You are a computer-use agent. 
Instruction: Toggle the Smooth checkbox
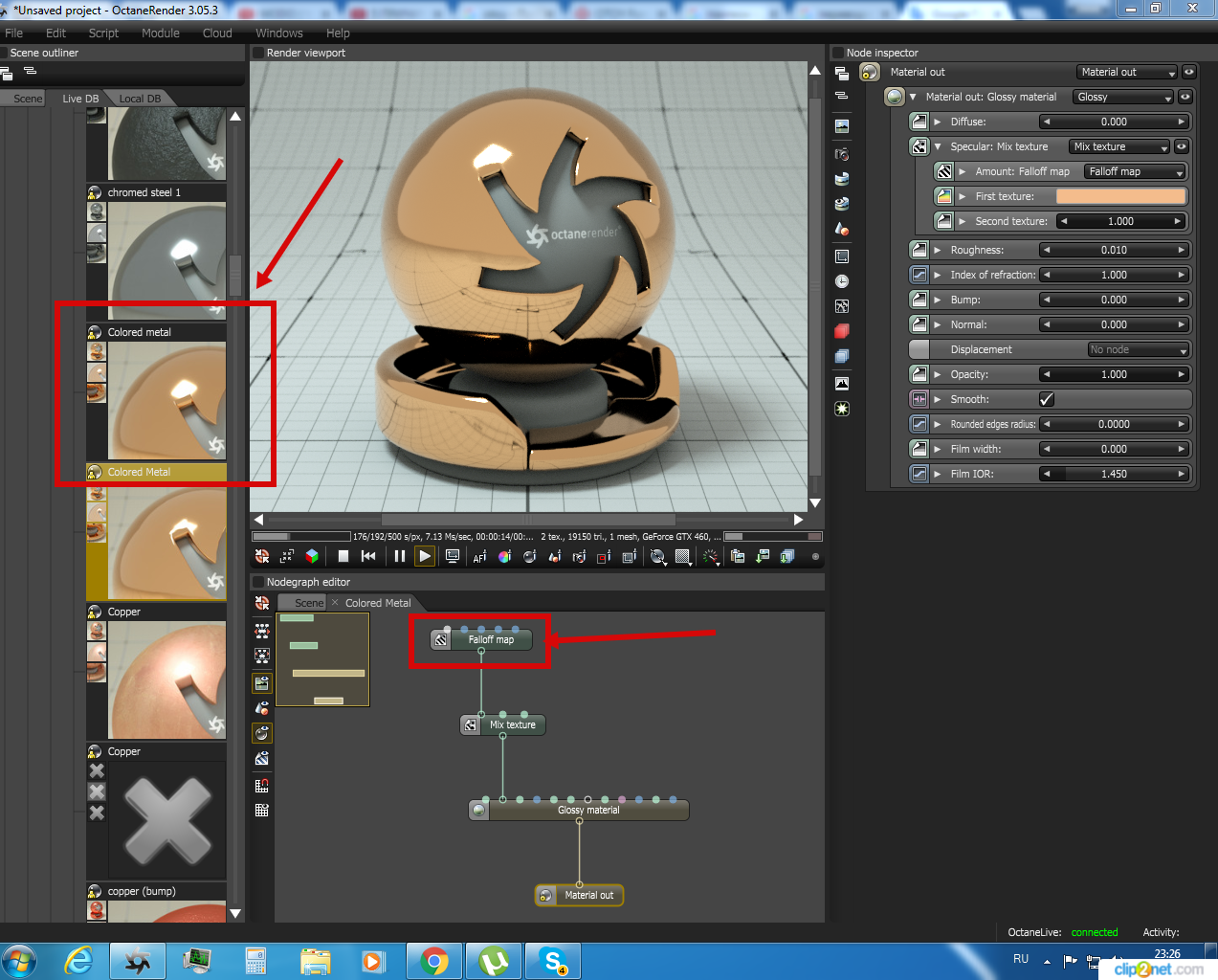click(x=1047, y=399)
